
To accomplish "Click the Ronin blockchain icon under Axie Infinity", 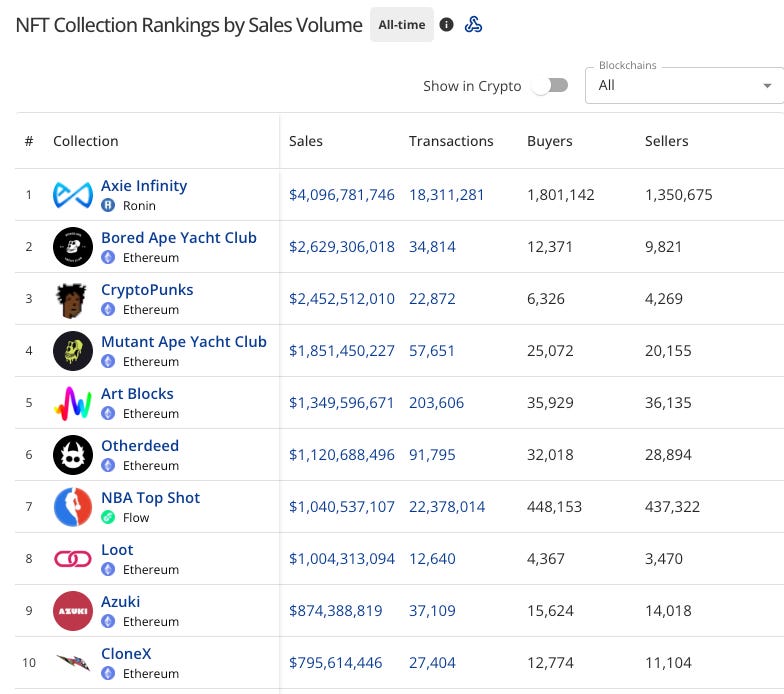I will click(x=108, y=206).
